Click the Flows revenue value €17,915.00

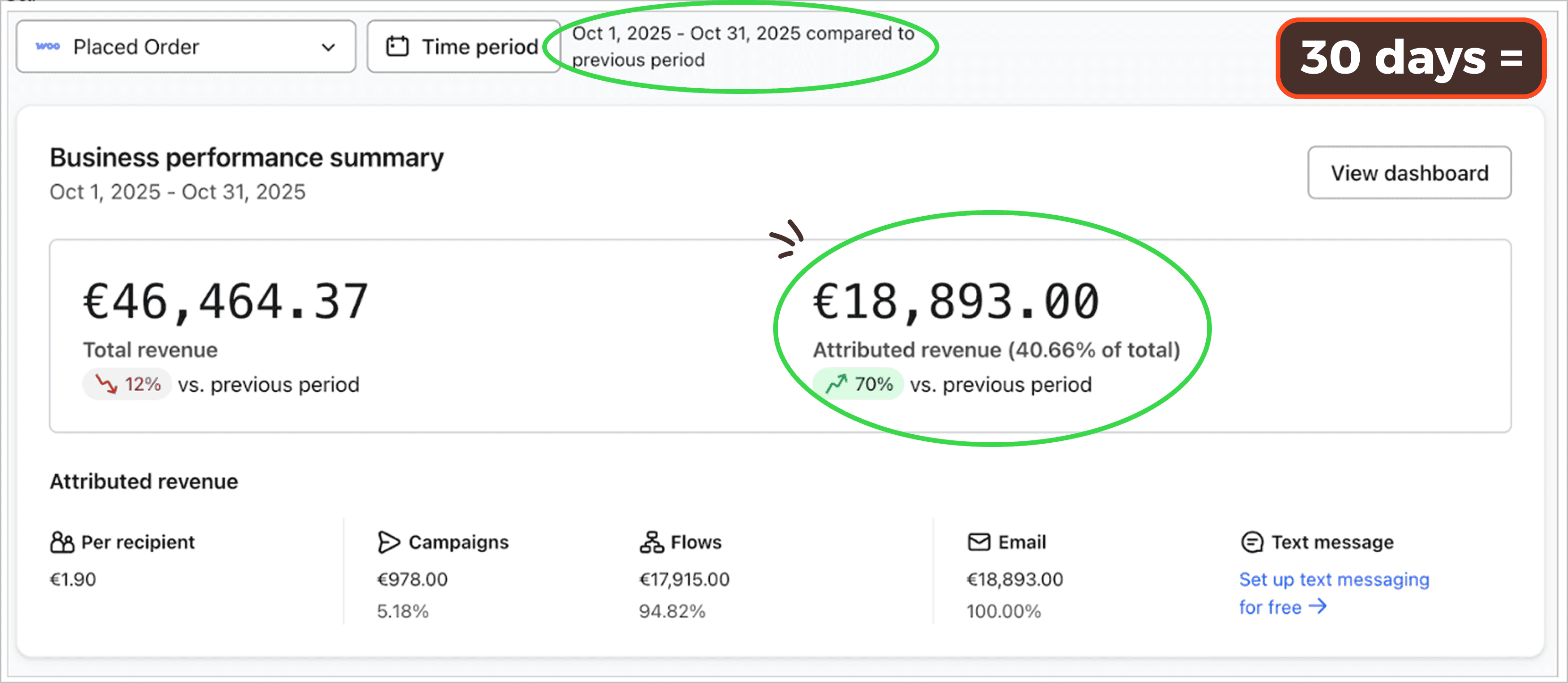pyautogui.click(x=684, y=579)
